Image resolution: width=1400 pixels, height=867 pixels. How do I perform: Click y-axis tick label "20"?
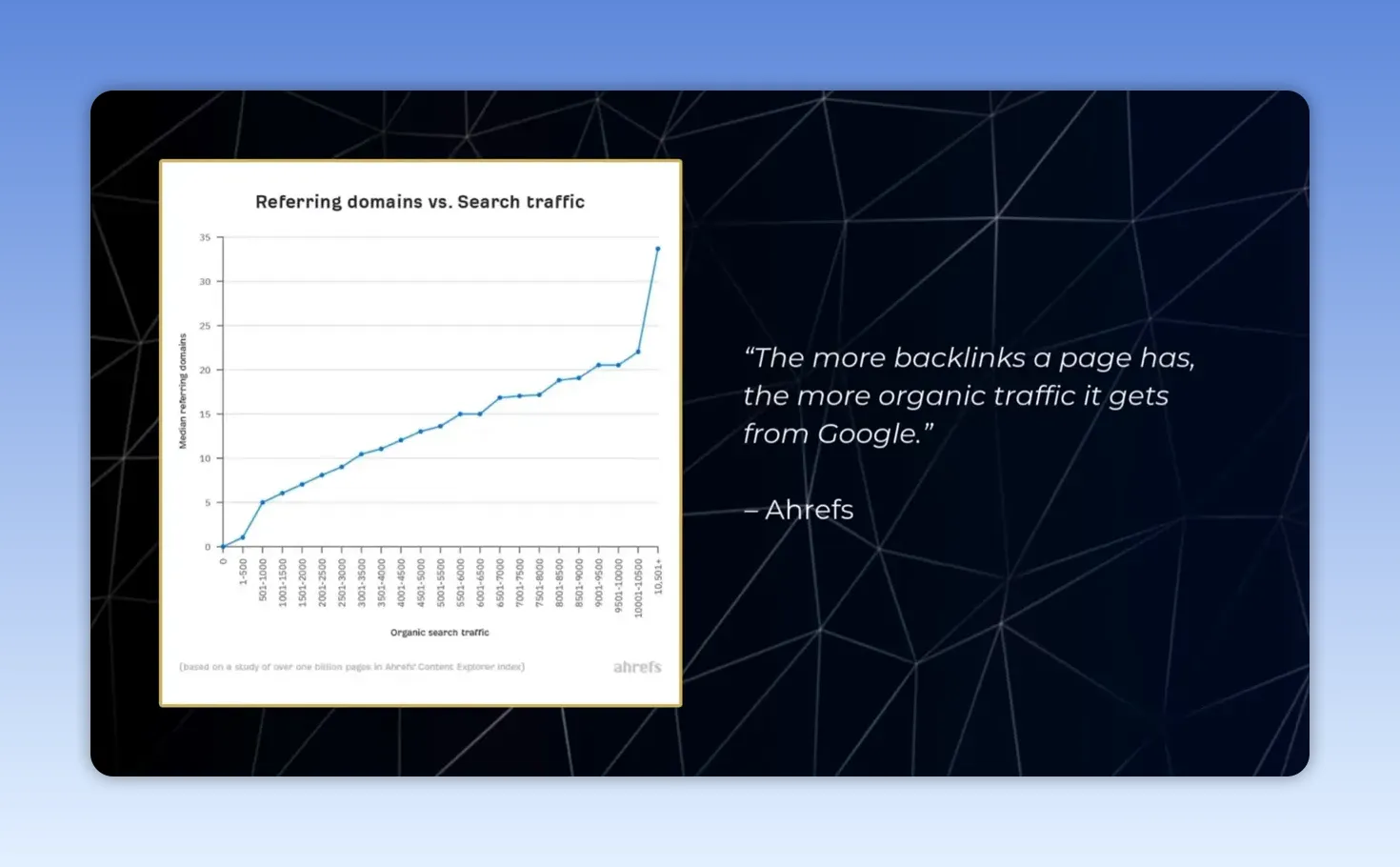tap(205, 371)
